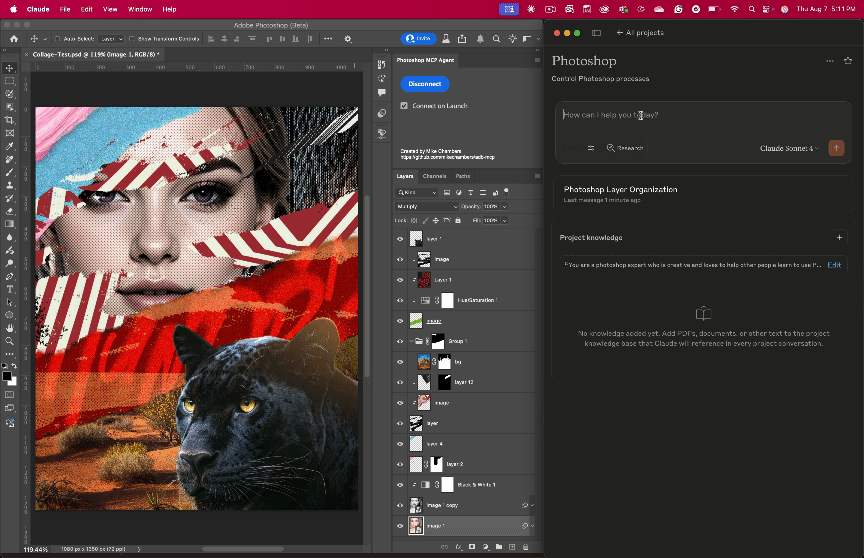
Task: Hide the Group 1 layer visibility
Action: coord(400,342)
